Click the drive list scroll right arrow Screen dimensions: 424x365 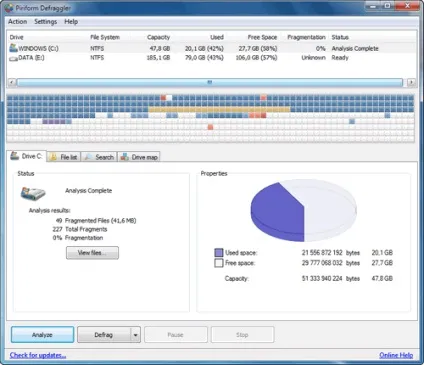point(411,82)
